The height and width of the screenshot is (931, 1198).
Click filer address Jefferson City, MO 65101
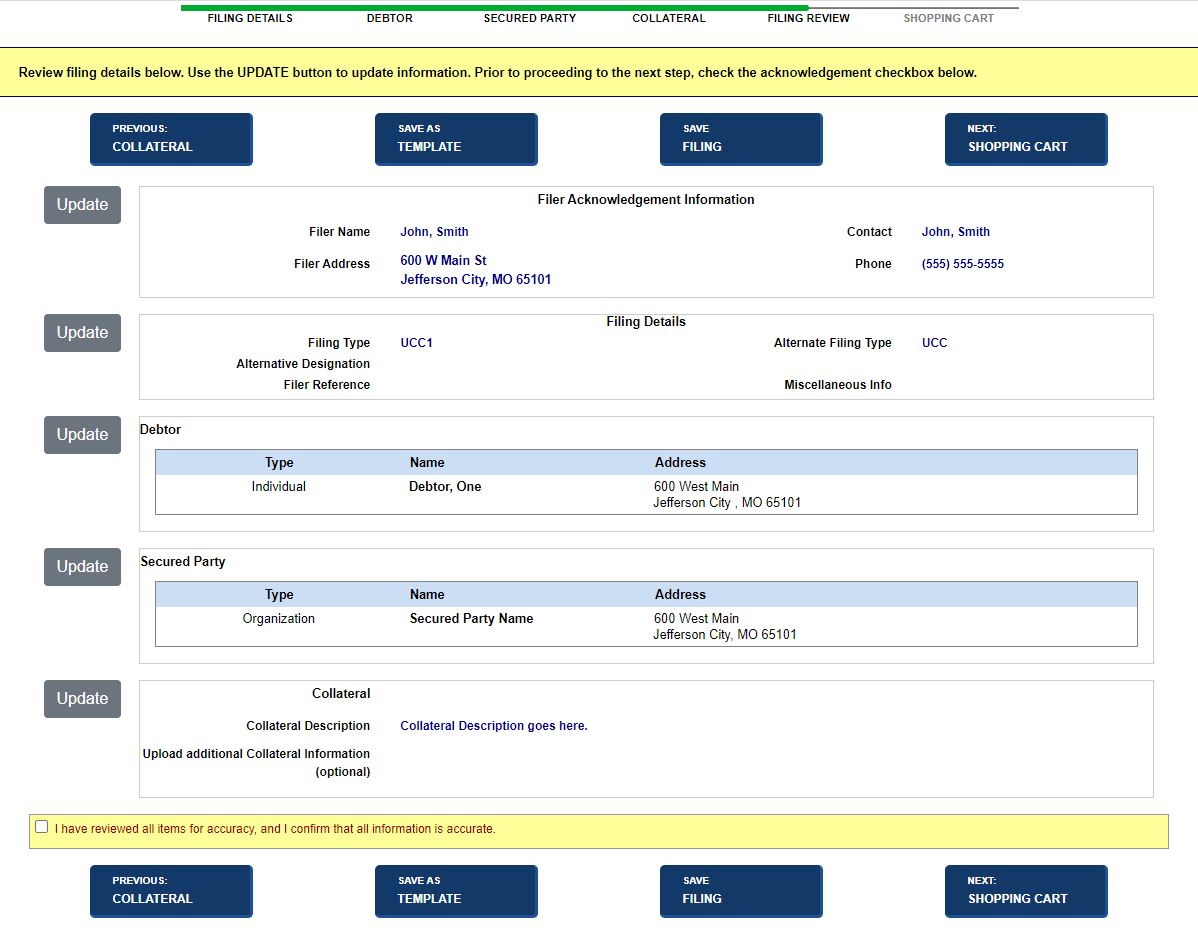coord(475,280)
